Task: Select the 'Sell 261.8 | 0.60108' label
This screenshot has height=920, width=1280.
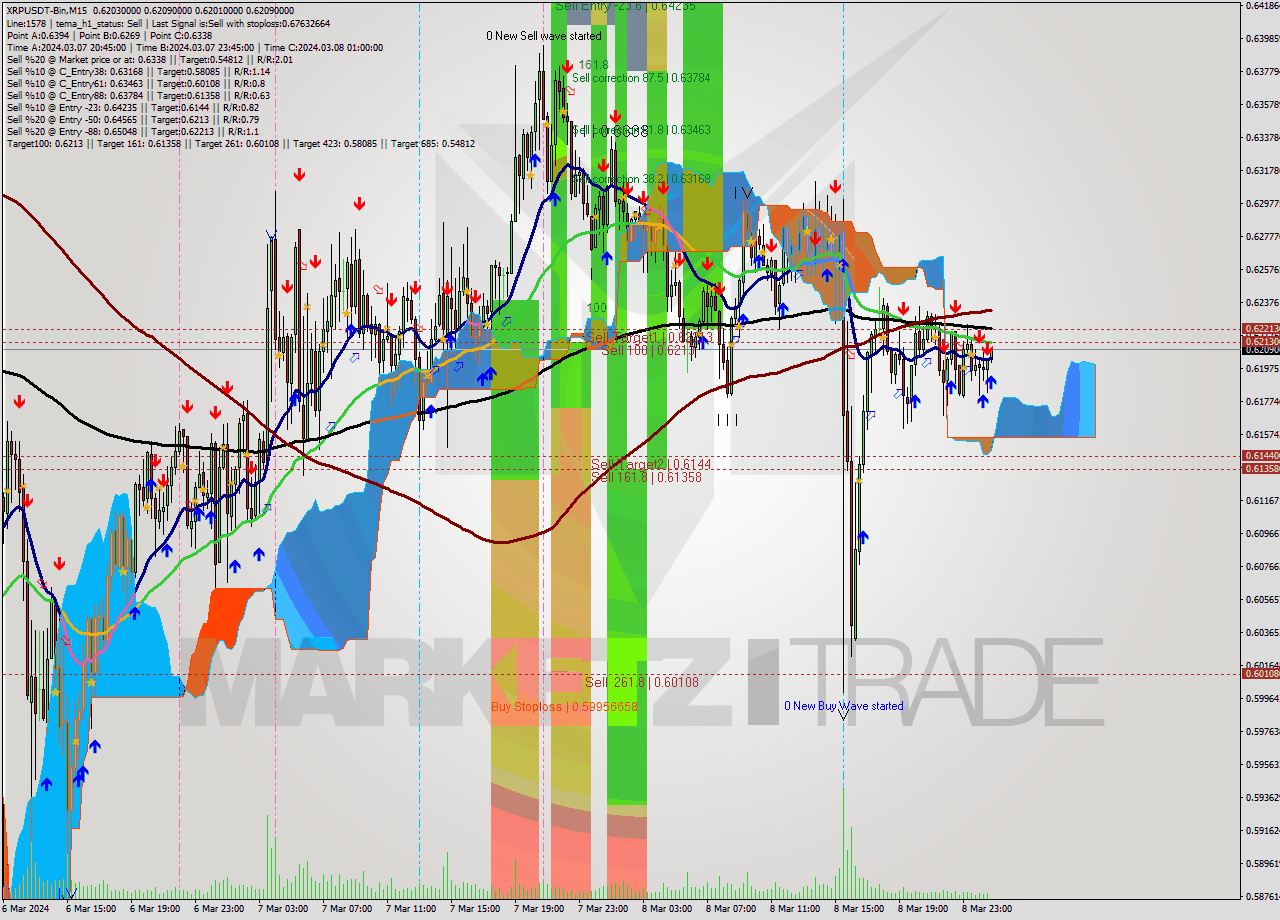Action: tap(642, 682)
